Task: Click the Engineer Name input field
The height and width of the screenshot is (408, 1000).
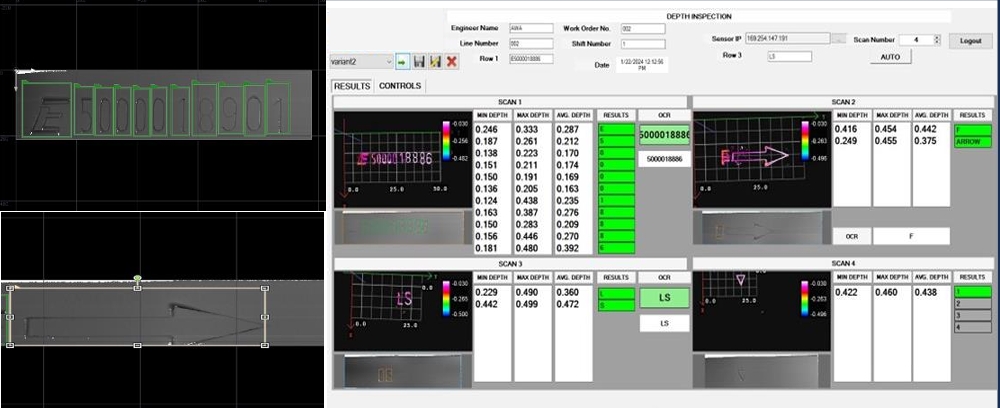Action: click(x=530, y=28)
